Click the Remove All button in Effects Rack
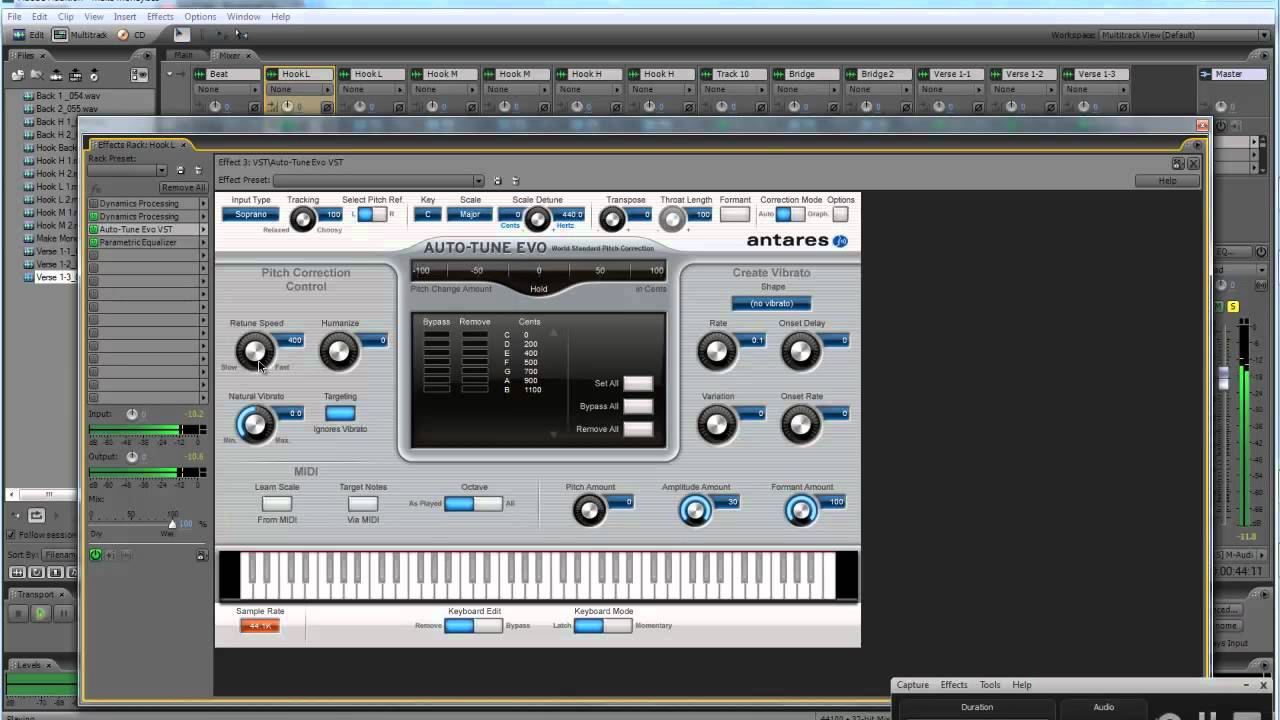1280x720 pixels. tap(183, 188)
